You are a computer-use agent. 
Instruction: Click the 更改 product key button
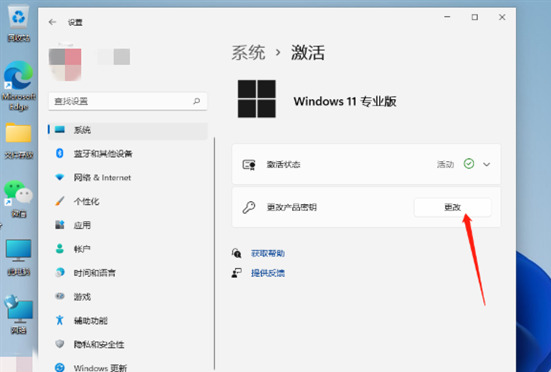tap(453, 207)
